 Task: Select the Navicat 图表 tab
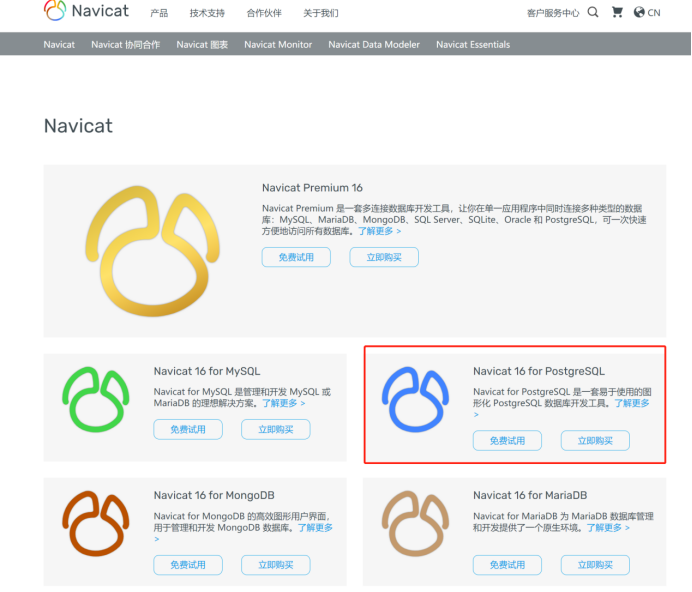[202, 45]
